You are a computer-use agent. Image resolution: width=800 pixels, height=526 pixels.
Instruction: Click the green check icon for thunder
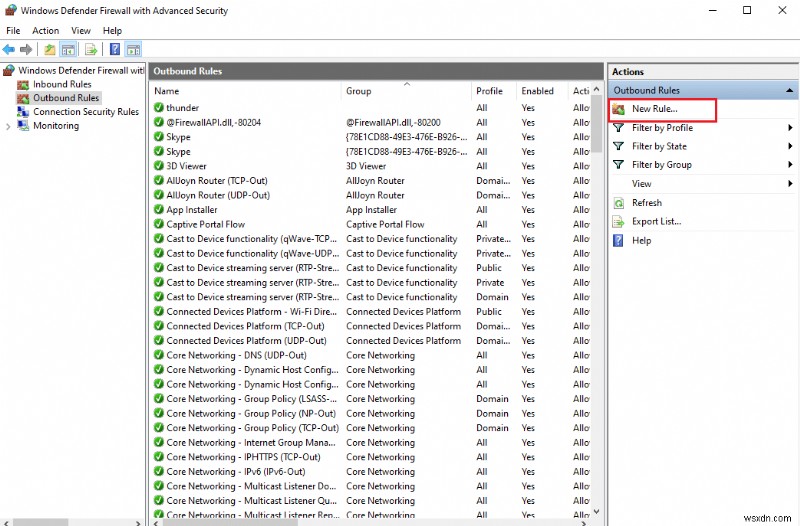point(159,108)
